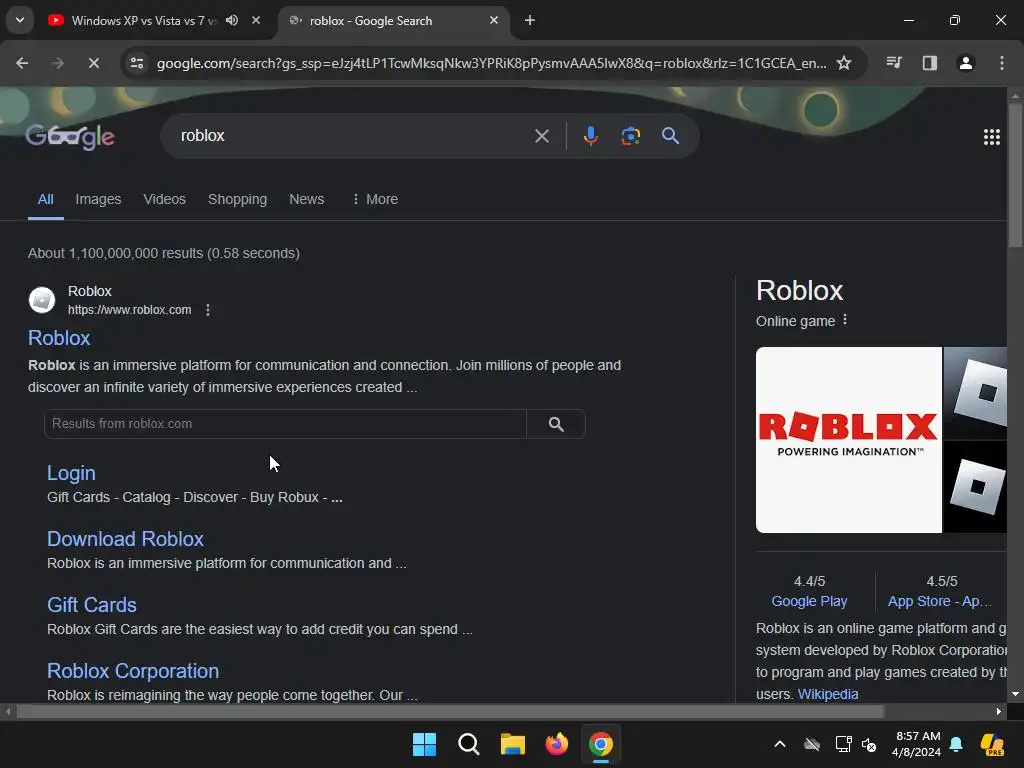The width and height of the screenshot is (1024, 768).
Task: Open the Download Roblox sitelink
Action: 125,539
